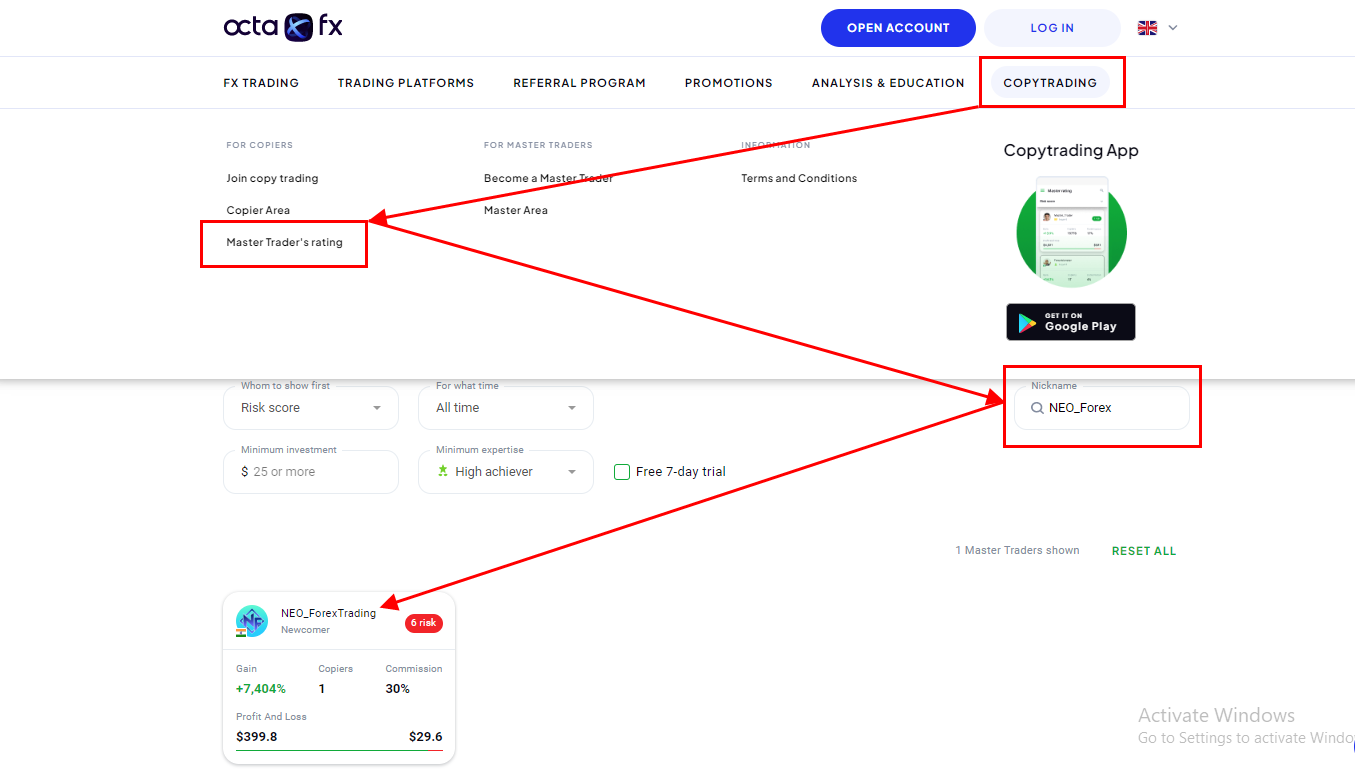Click the dollar sign in Minimum investment
1355x779 pixels.
tap(245, 472)
